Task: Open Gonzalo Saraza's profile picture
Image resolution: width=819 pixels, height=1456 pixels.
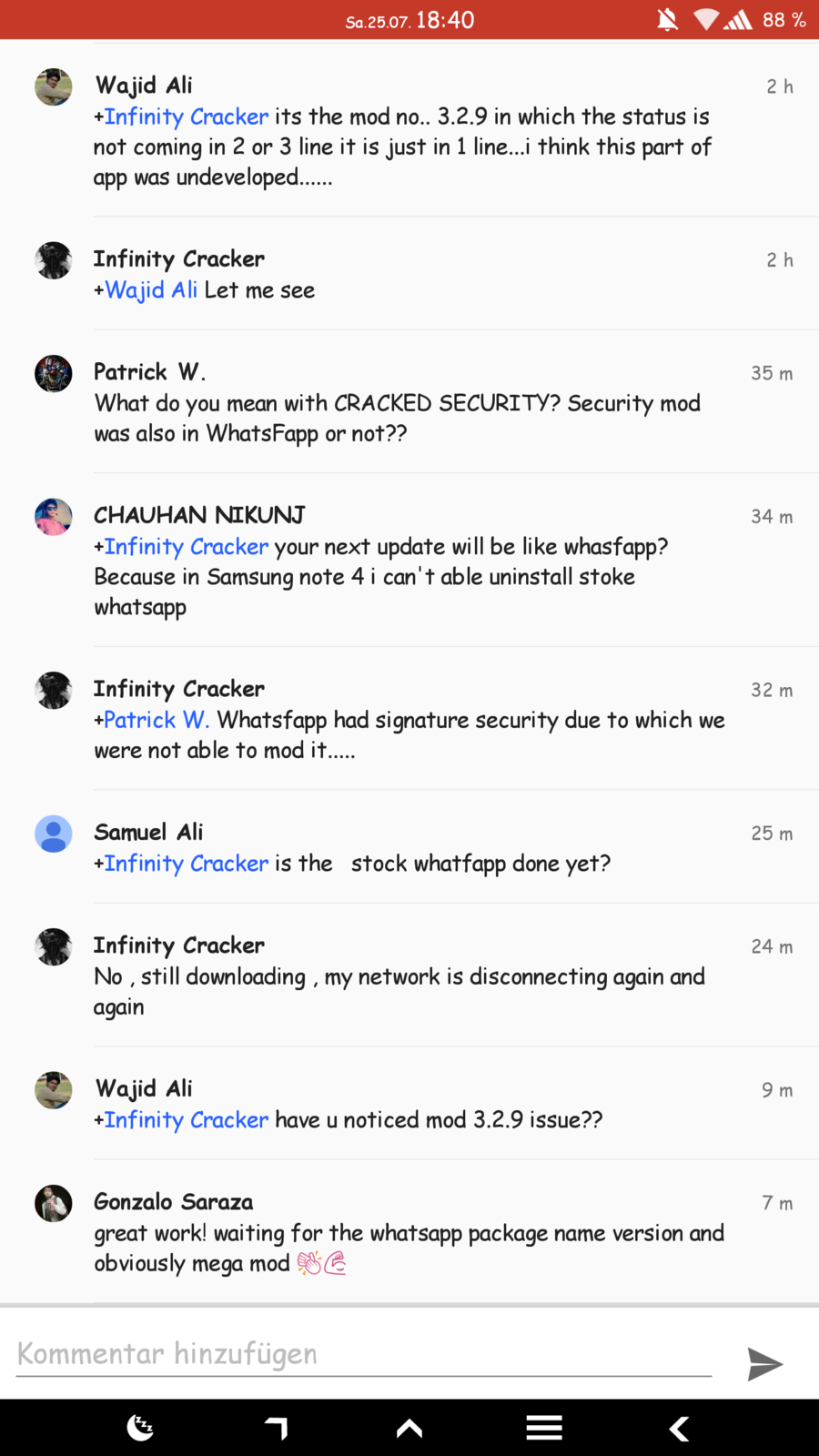Action: pos(54,1203)
